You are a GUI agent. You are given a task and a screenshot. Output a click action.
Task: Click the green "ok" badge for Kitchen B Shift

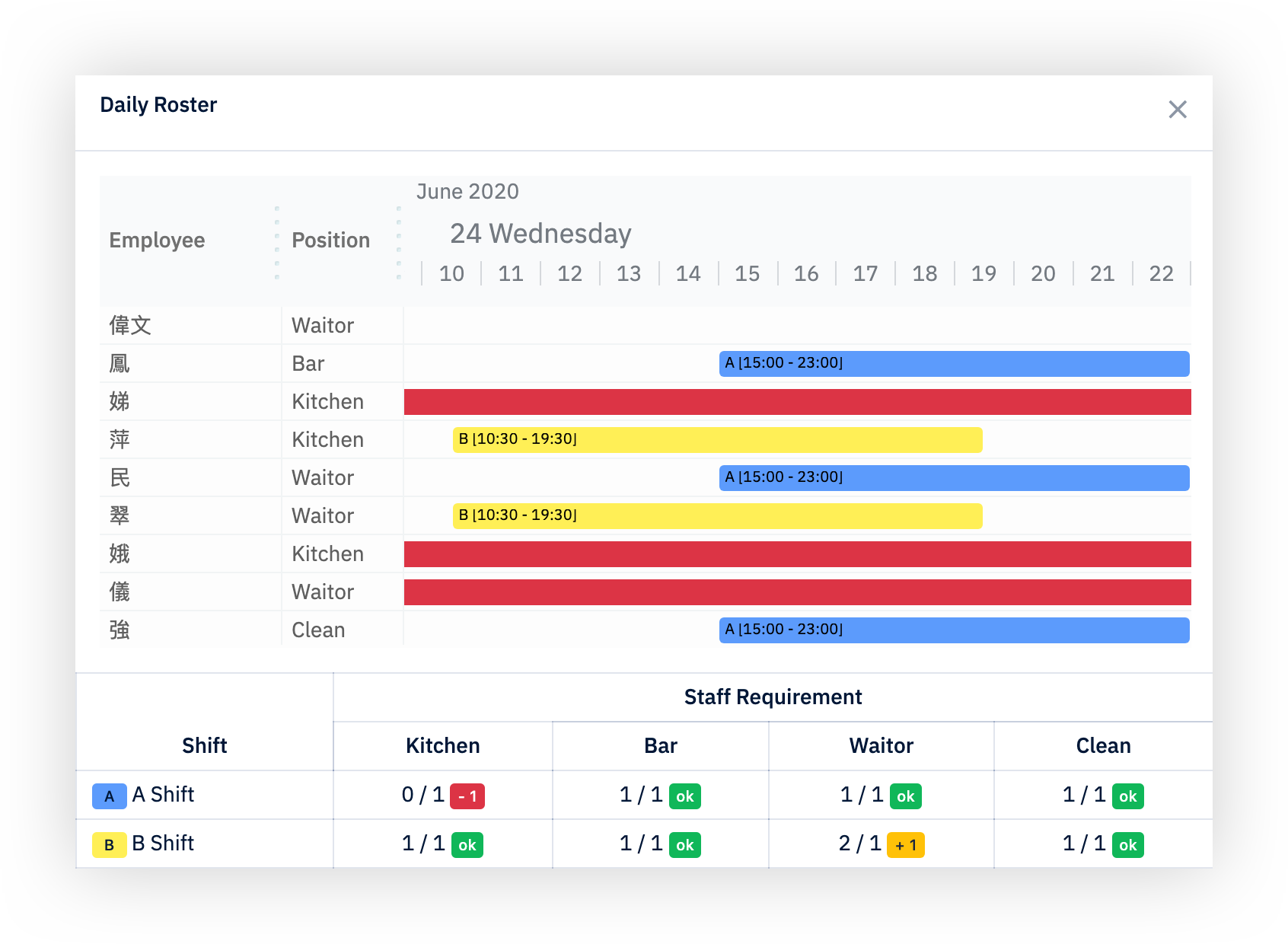coord(467,844)
